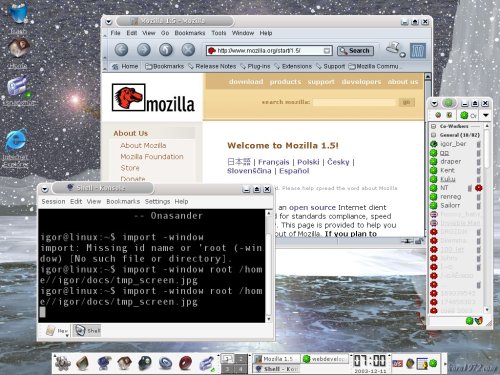Select the Shell tab in Konsole
The image size is (500, 375).
(x=87, y=331)
